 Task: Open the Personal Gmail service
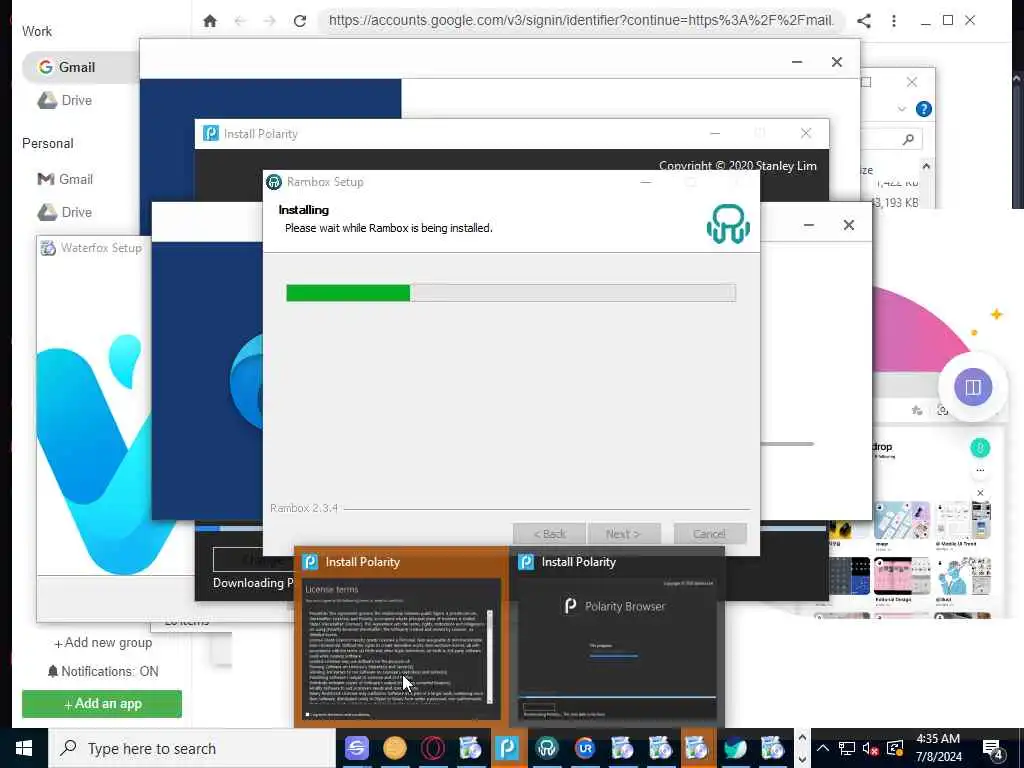[x=65, y=179]
